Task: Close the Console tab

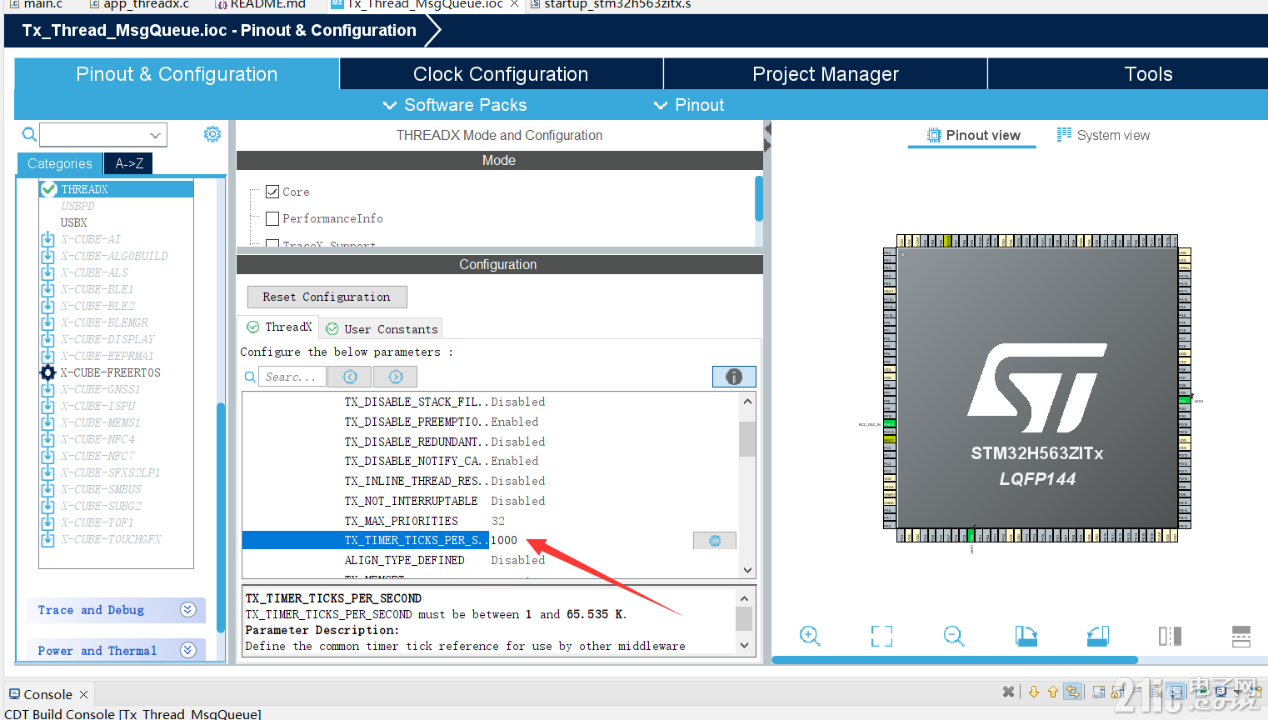Action: click(84, 694)
